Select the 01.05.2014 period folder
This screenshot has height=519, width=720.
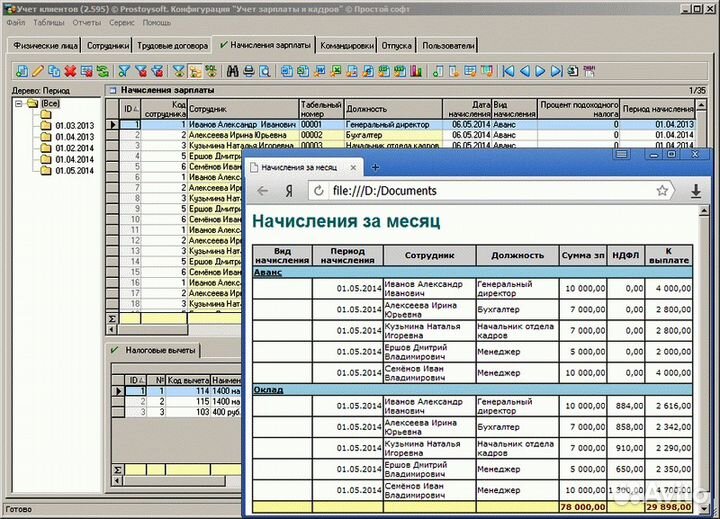click(x=73, y=170)
